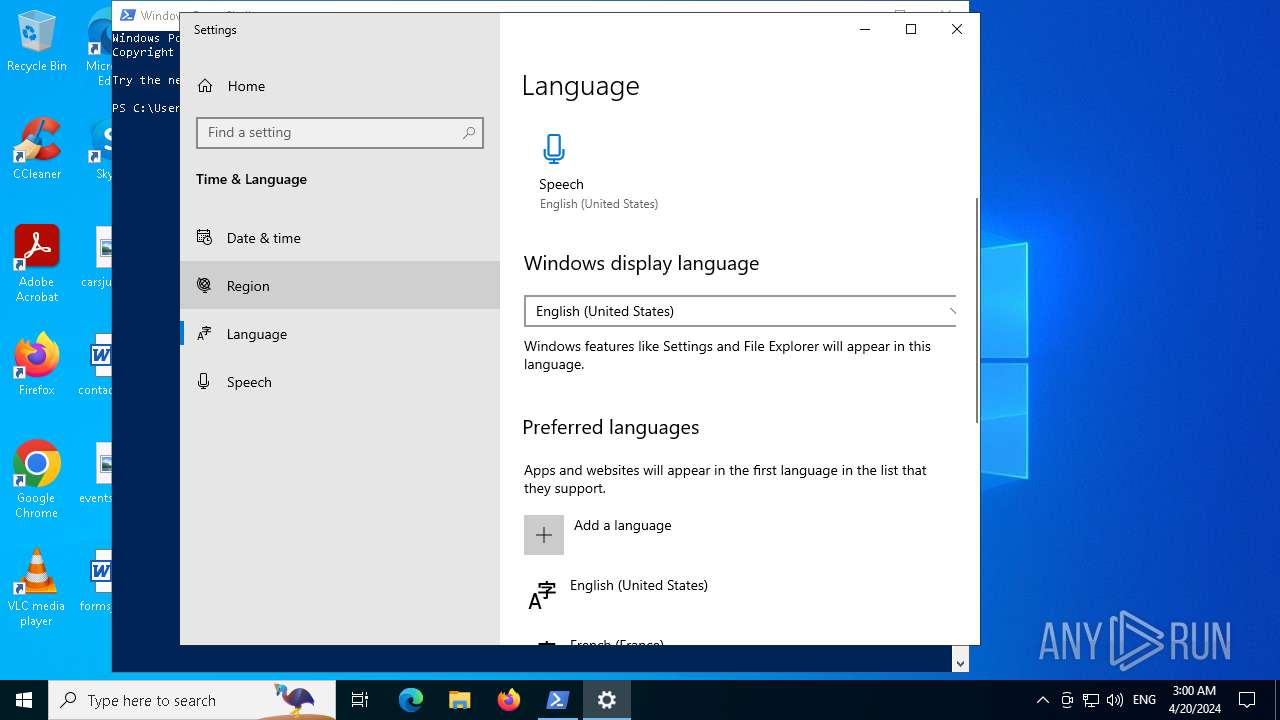Click ENG input language indicator
The image size is (1280, 720).
click(x=1145, y=700)
